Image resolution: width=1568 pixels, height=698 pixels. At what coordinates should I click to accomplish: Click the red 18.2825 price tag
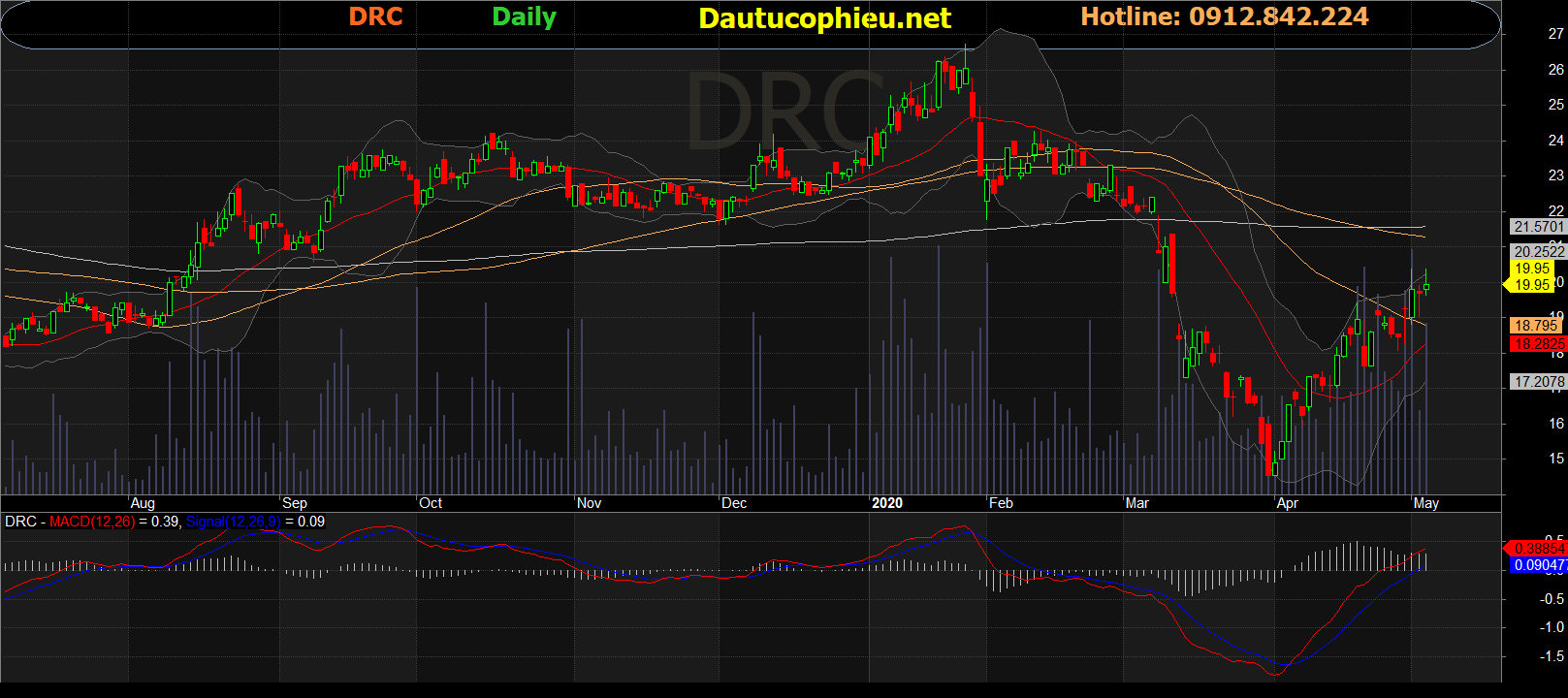coord(1538,344)
